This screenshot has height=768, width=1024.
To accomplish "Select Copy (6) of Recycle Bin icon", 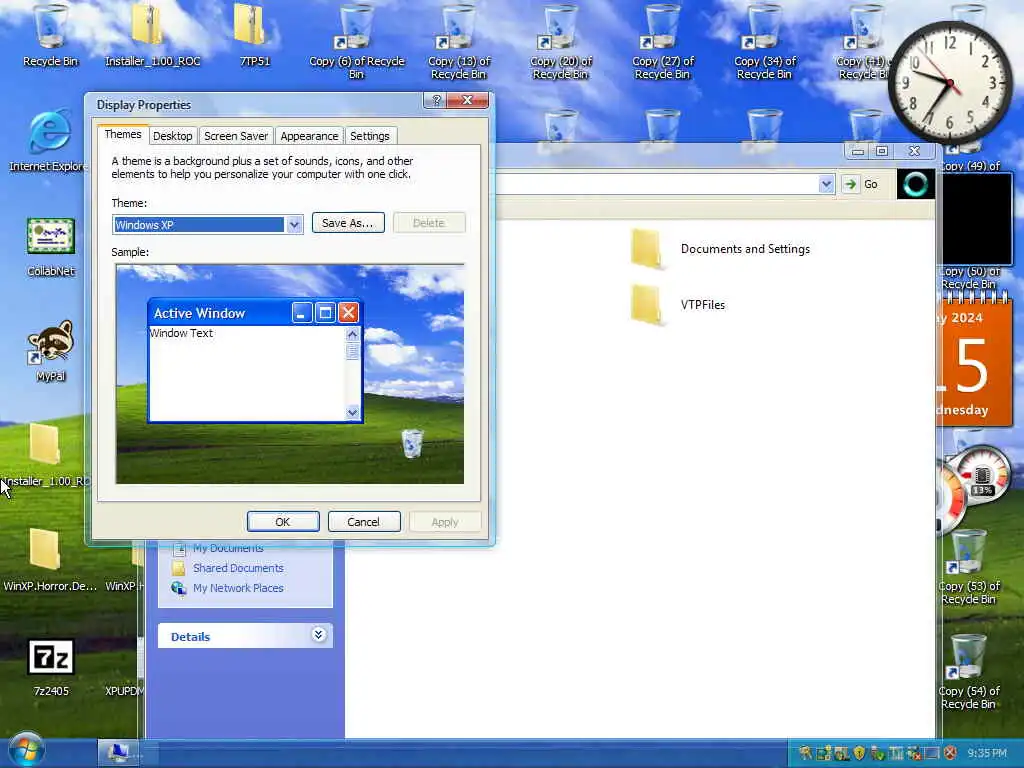I will click(357, 40).
